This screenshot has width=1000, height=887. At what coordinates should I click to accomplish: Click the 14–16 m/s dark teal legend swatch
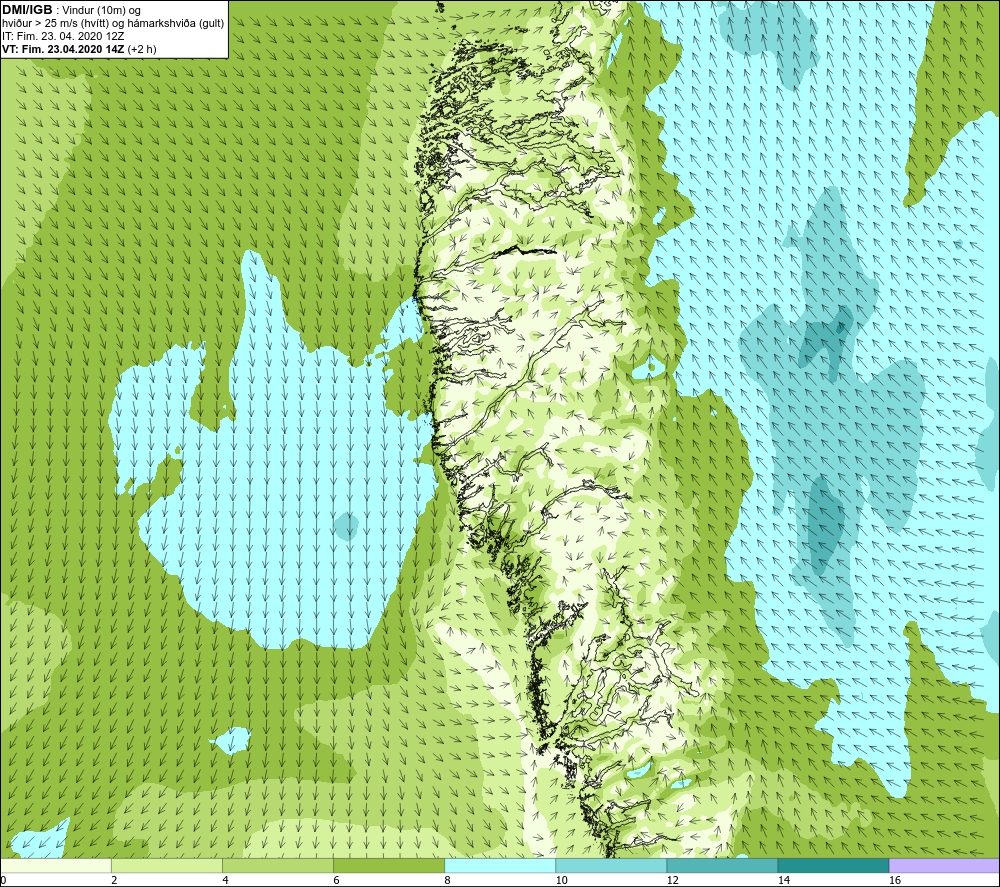[x=833, y=865]
